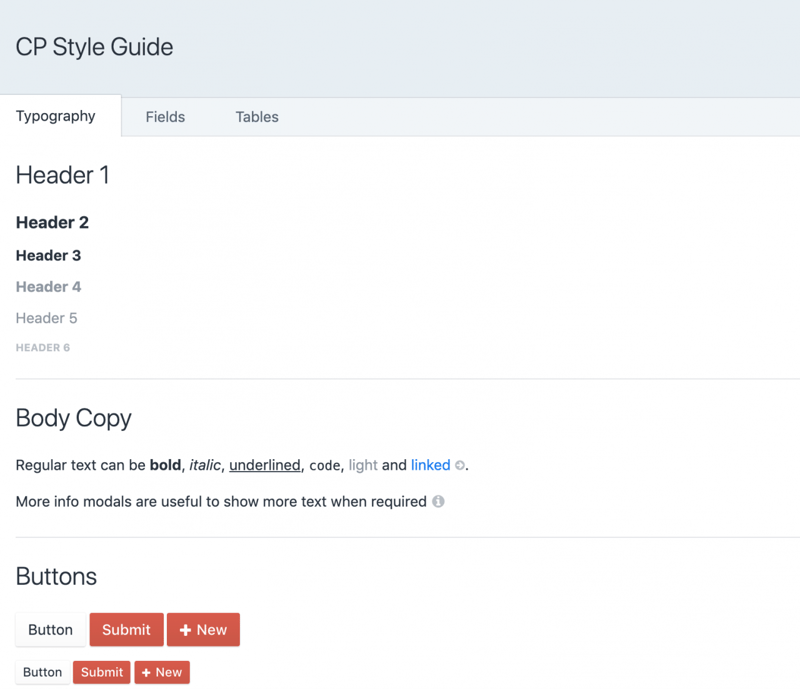Open the Fields tab
The image size is (800, 689).
165,117
